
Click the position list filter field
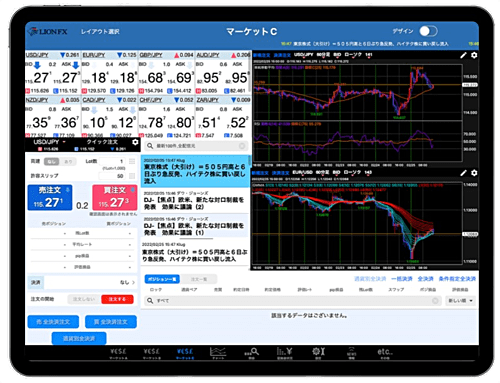point(293,301)
